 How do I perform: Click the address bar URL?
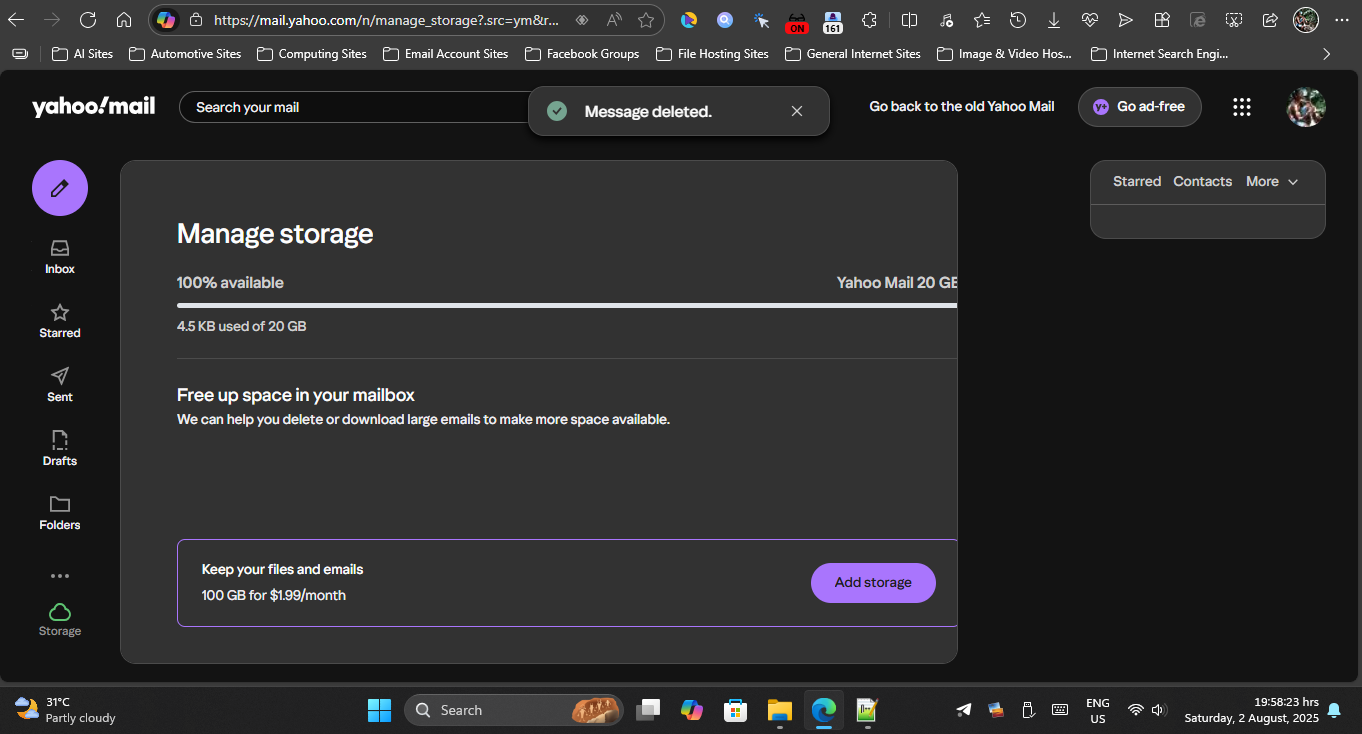[x=386, y=20]
